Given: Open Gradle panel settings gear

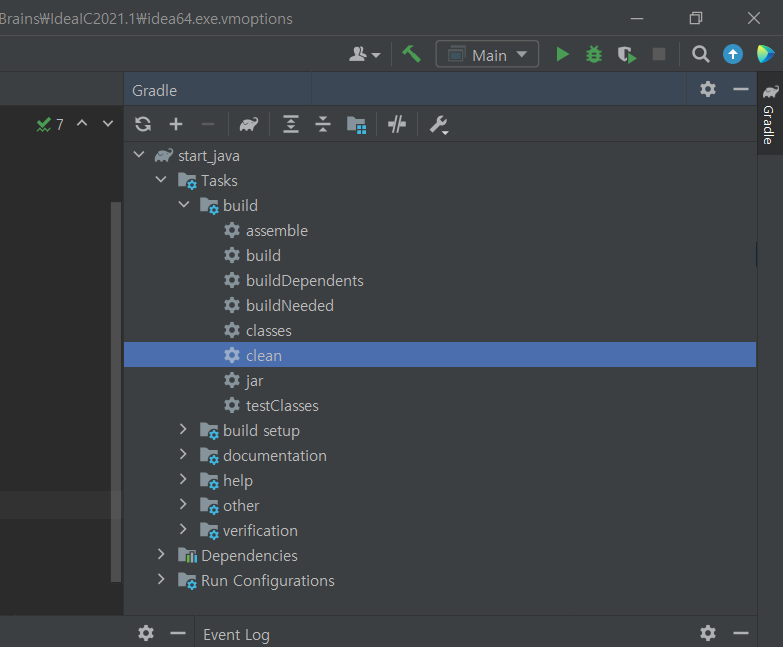Looking at the screenshot, I should click(x=708, y=89).
